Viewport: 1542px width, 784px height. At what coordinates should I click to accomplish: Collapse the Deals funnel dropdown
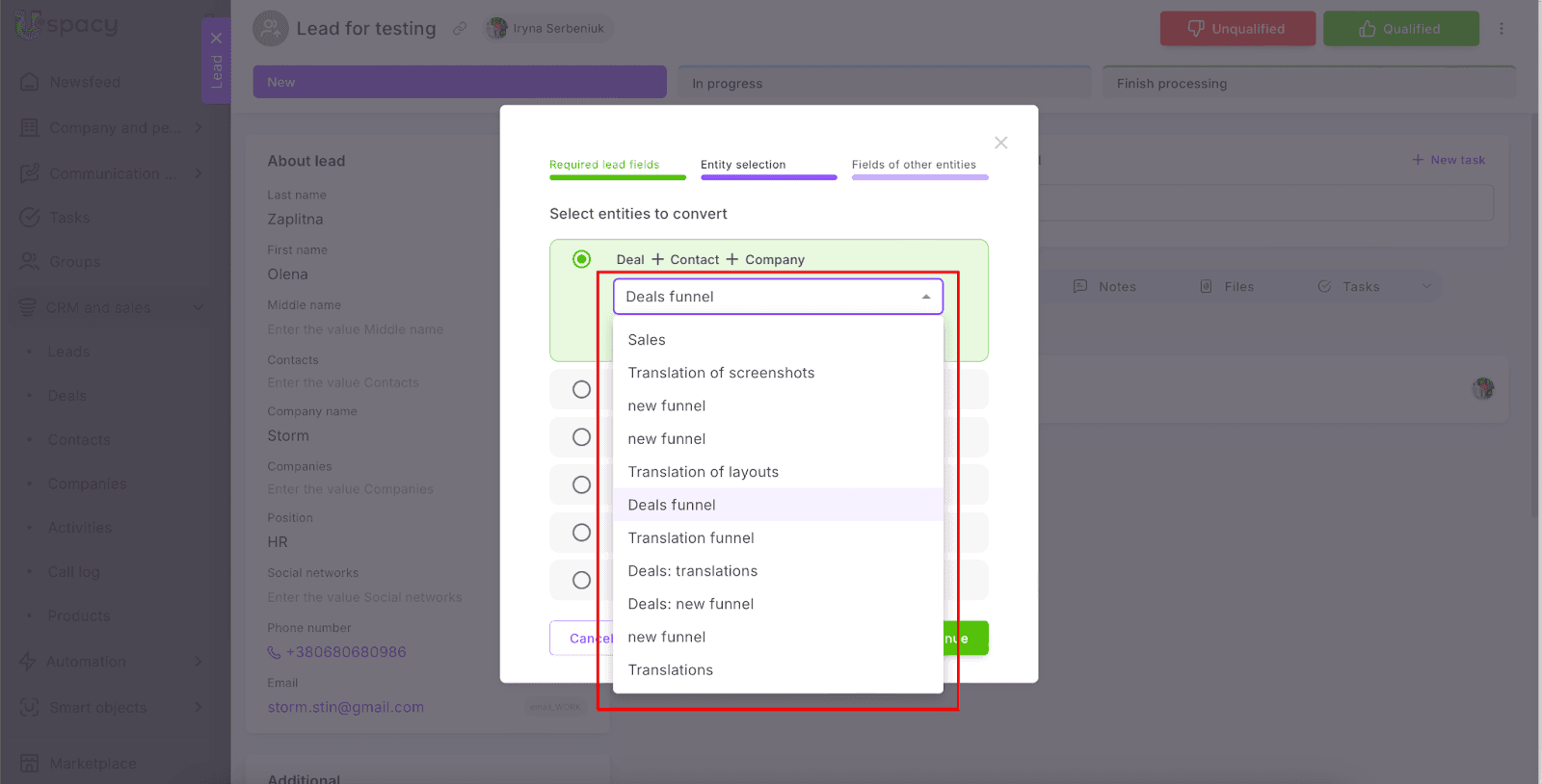pos(925,297)
